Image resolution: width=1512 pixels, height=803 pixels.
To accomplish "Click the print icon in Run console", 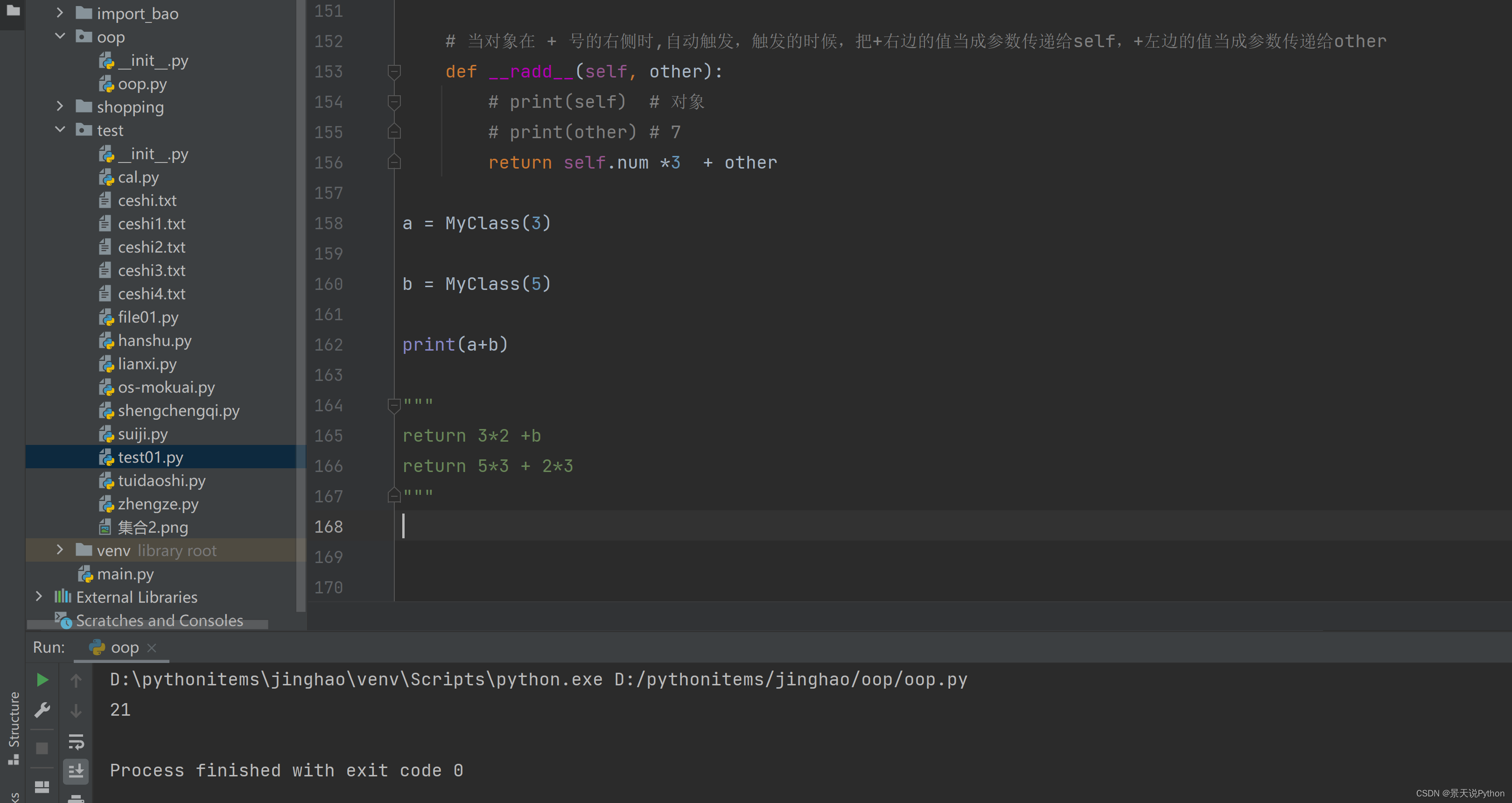I will point(76,798).
